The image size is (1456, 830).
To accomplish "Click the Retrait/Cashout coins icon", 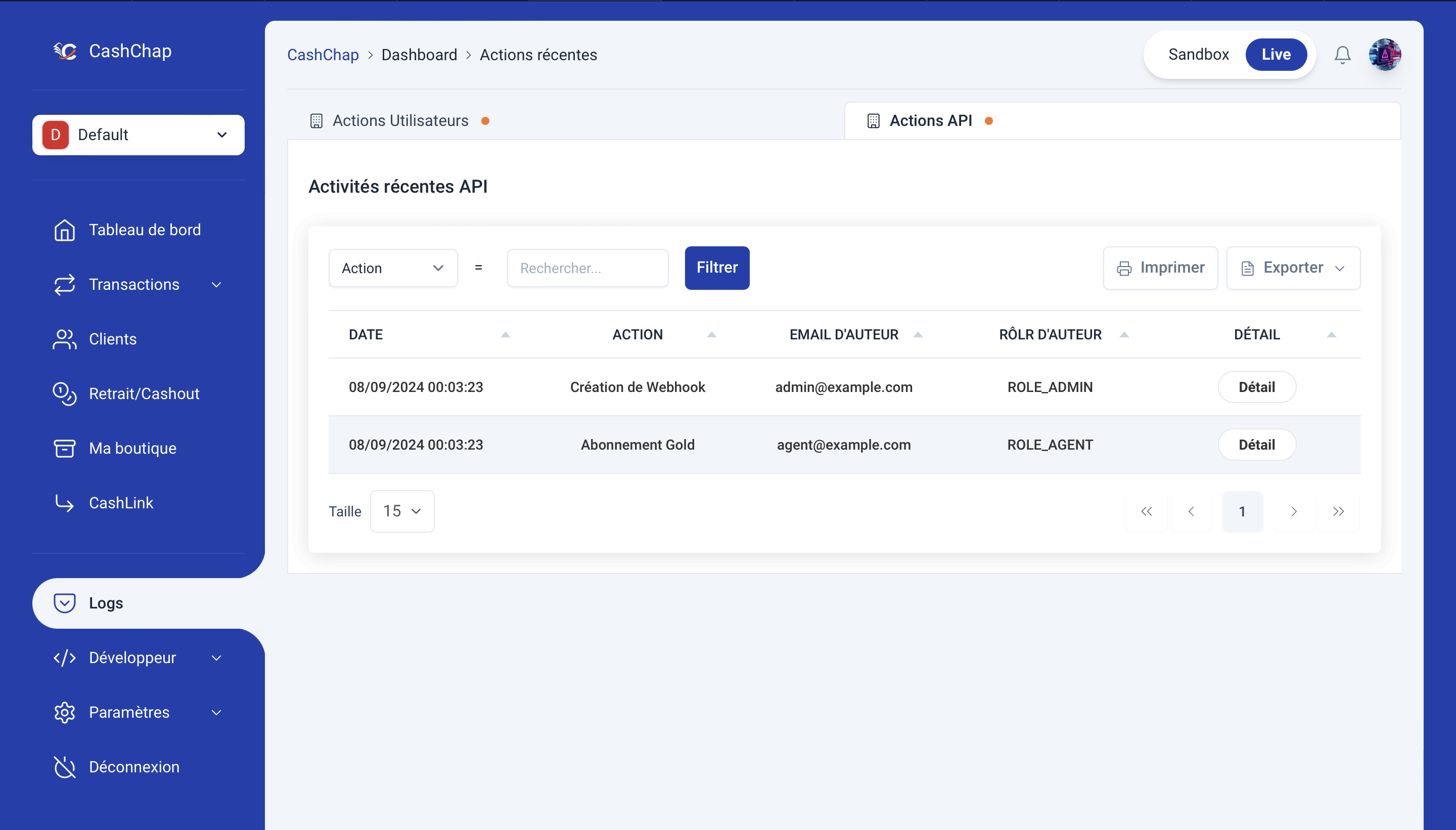I will [64, 394].
